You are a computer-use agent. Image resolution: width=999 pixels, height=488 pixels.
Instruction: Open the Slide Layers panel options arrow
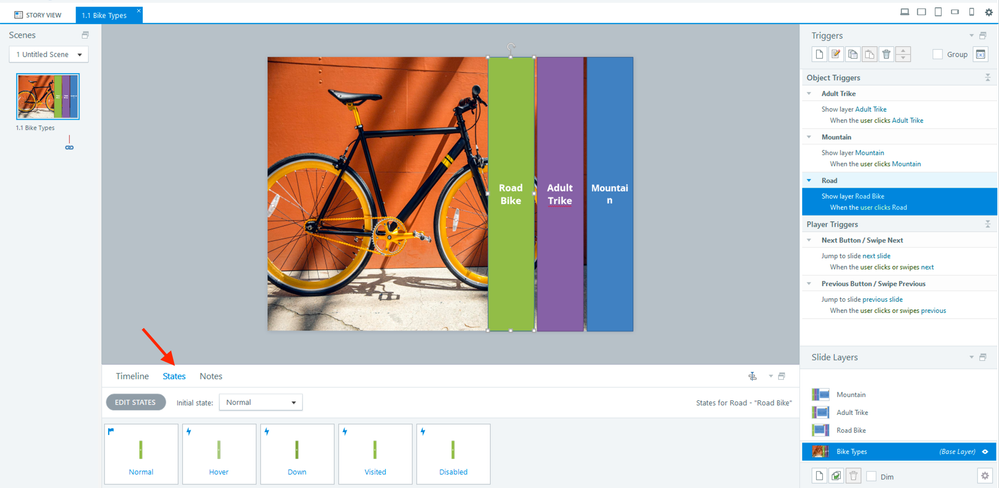click(972, 357)
